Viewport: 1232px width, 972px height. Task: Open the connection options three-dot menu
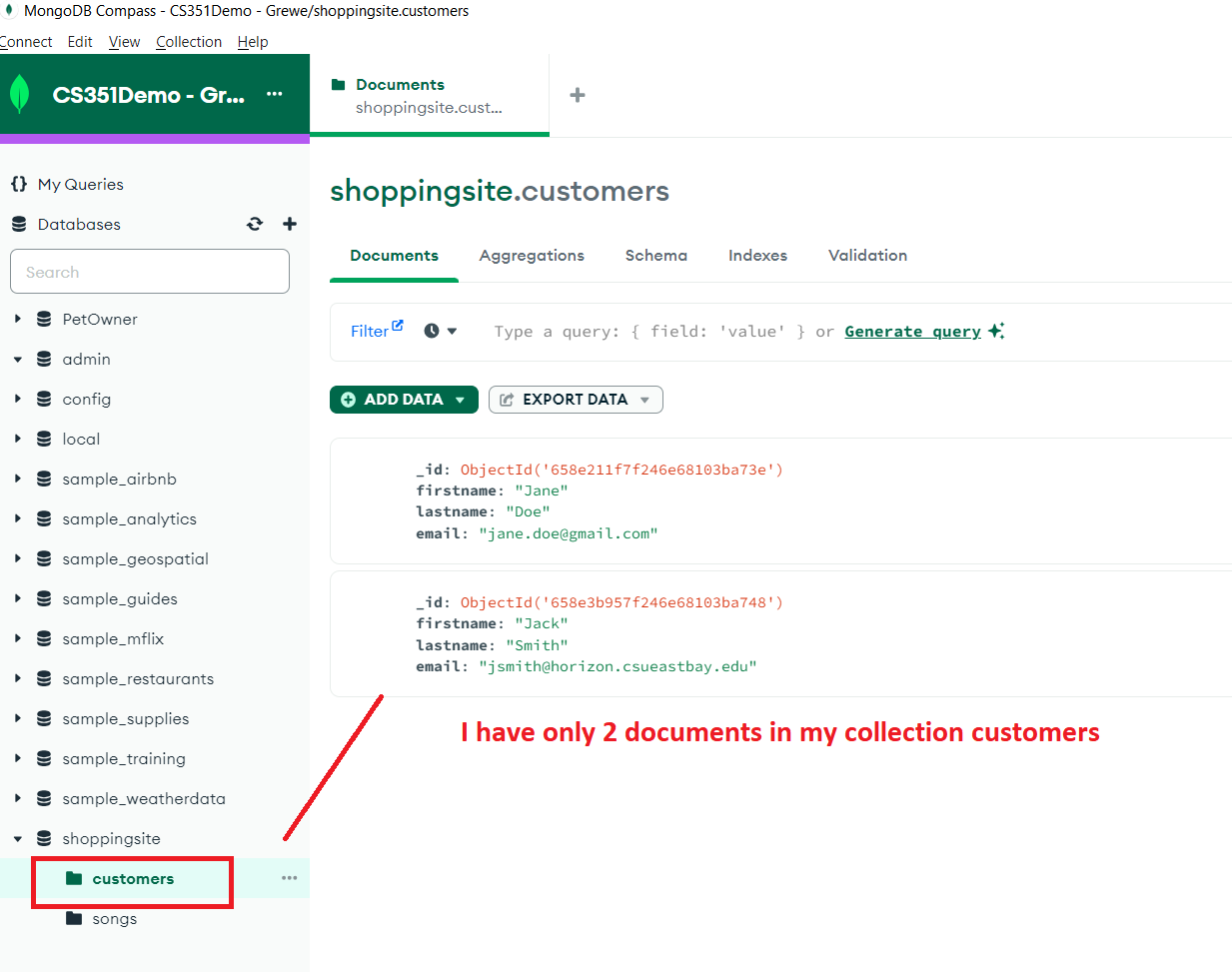pyautogui.click(x=275, y=94)
